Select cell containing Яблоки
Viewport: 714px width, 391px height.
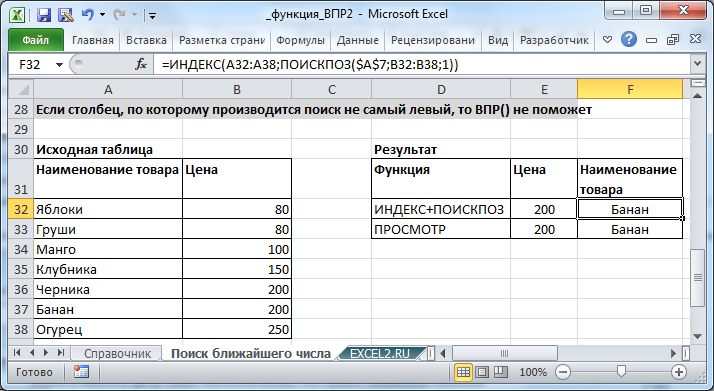(108, 209)
